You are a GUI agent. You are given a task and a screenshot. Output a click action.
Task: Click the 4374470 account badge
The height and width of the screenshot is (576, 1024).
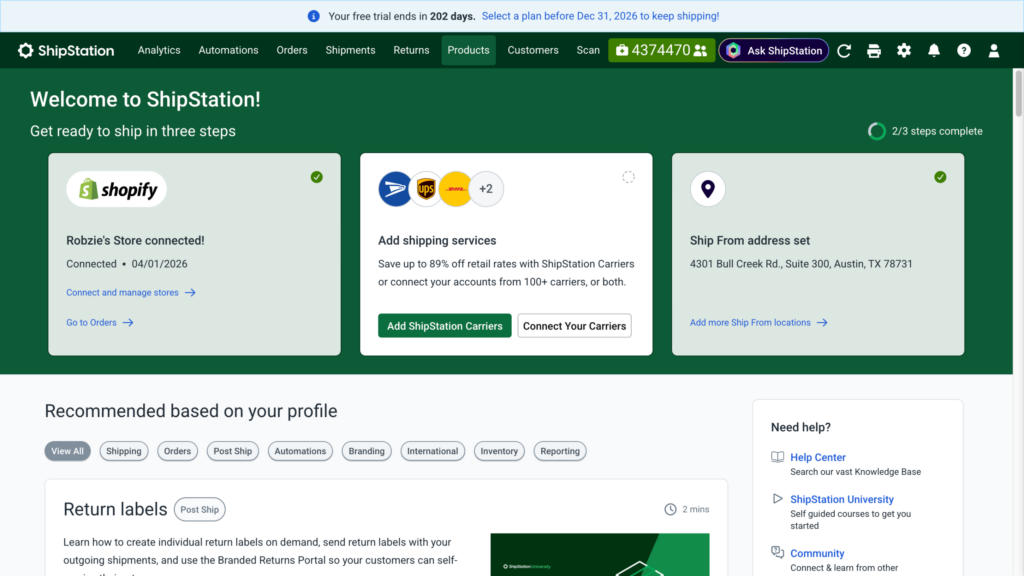[x=662, y=50]
